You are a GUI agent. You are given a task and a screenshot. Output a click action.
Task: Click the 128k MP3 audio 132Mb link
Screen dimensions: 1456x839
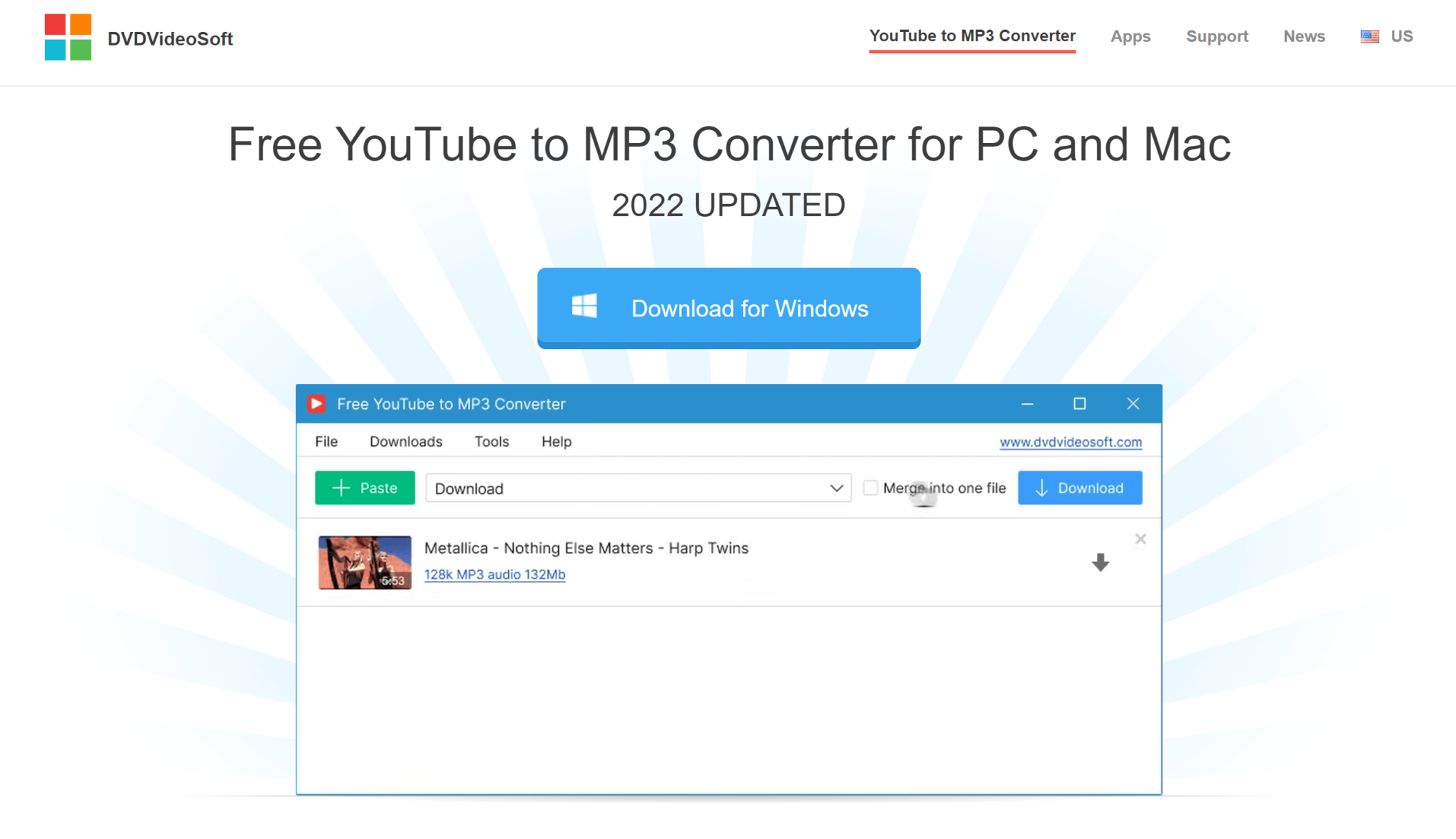pos(494,574)
